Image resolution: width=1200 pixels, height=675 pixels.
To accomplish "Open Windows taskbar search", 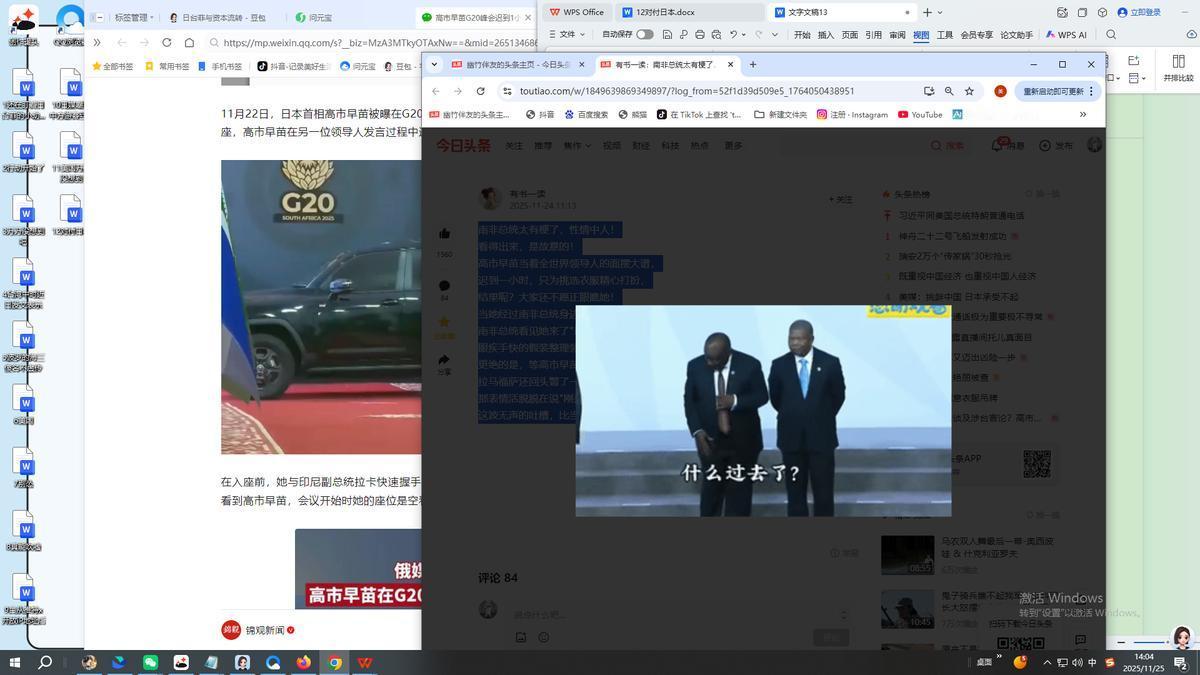I will point(45,662).
